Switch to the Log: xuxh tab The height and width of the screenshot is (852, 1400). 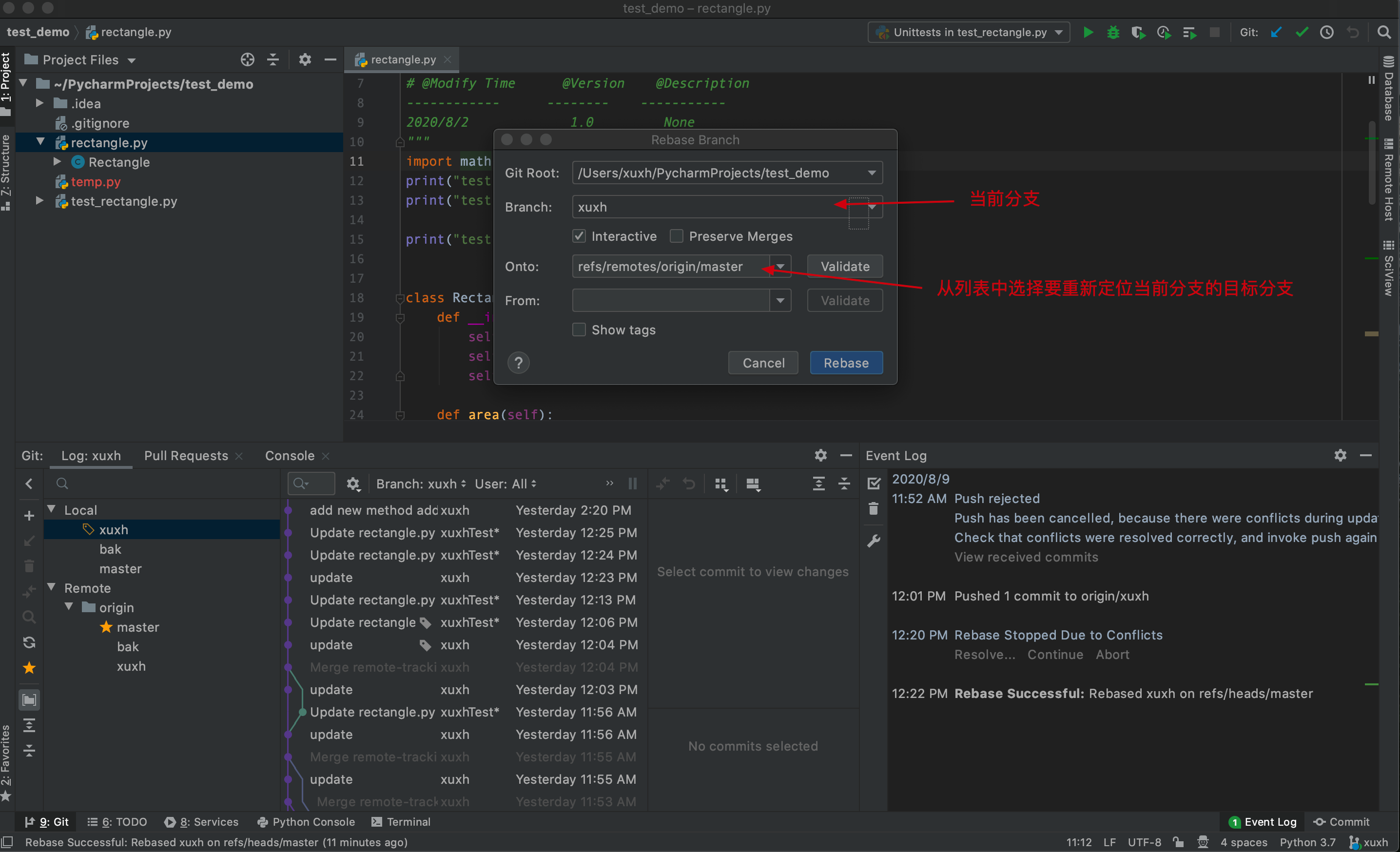[x=91, y=456]
